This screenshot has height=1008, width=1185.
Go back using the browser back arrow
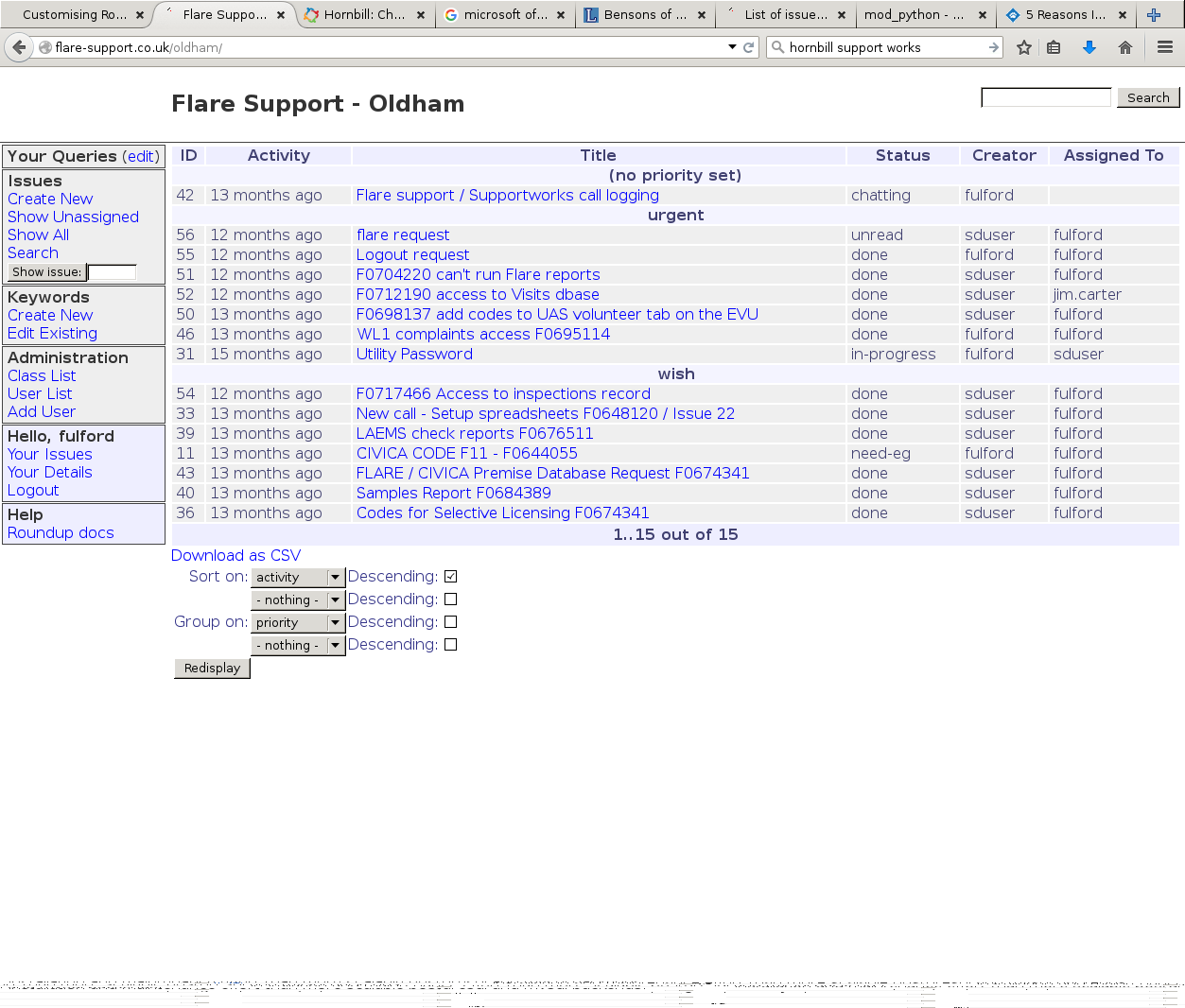tap(19, 47)
